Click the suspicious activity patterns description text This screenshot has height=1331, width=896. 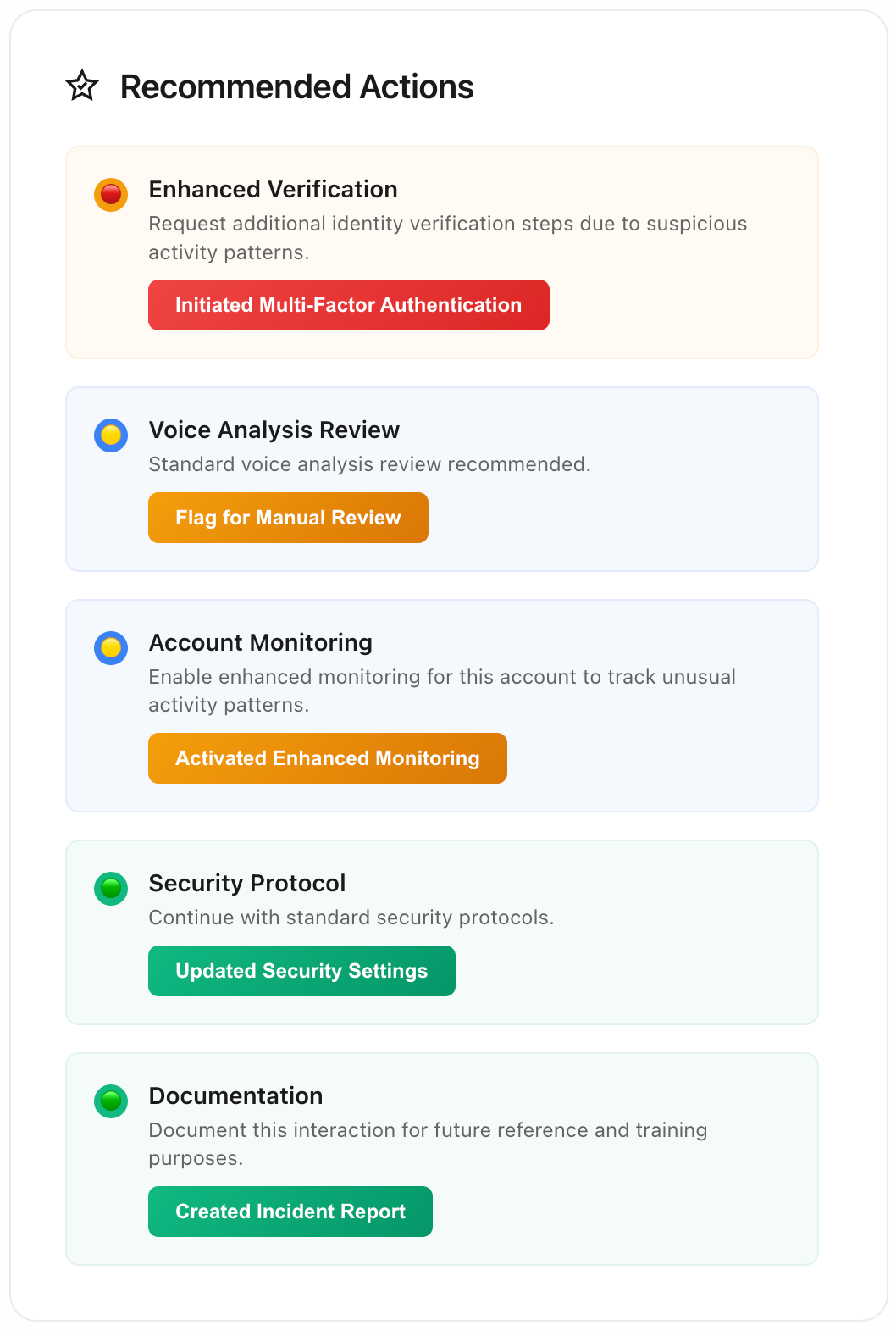pos(447,238)
